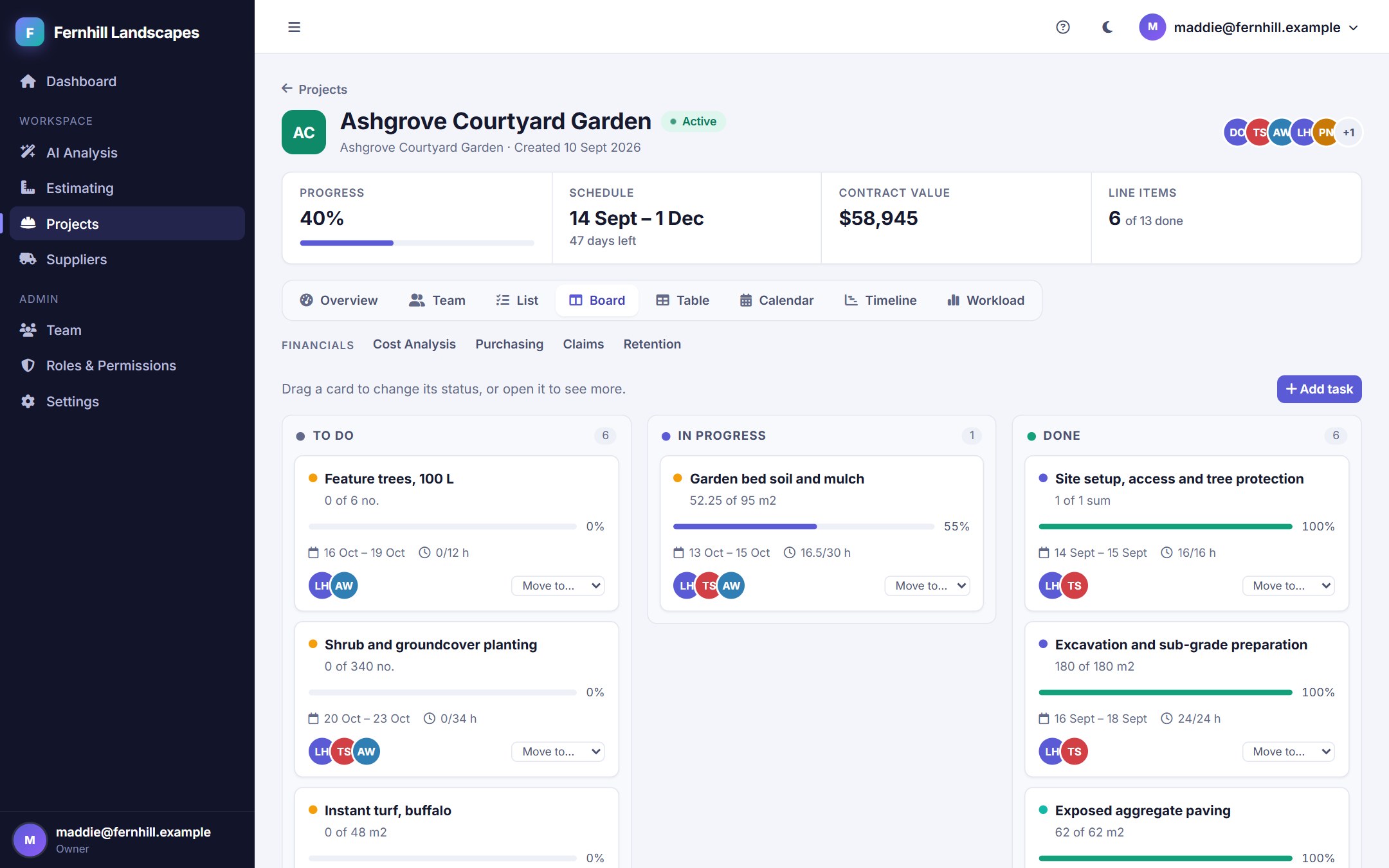The height and width of the screenshot is (868, 1389).
Task: Switch to the Table view tab
Action: (x=682, y=300)
